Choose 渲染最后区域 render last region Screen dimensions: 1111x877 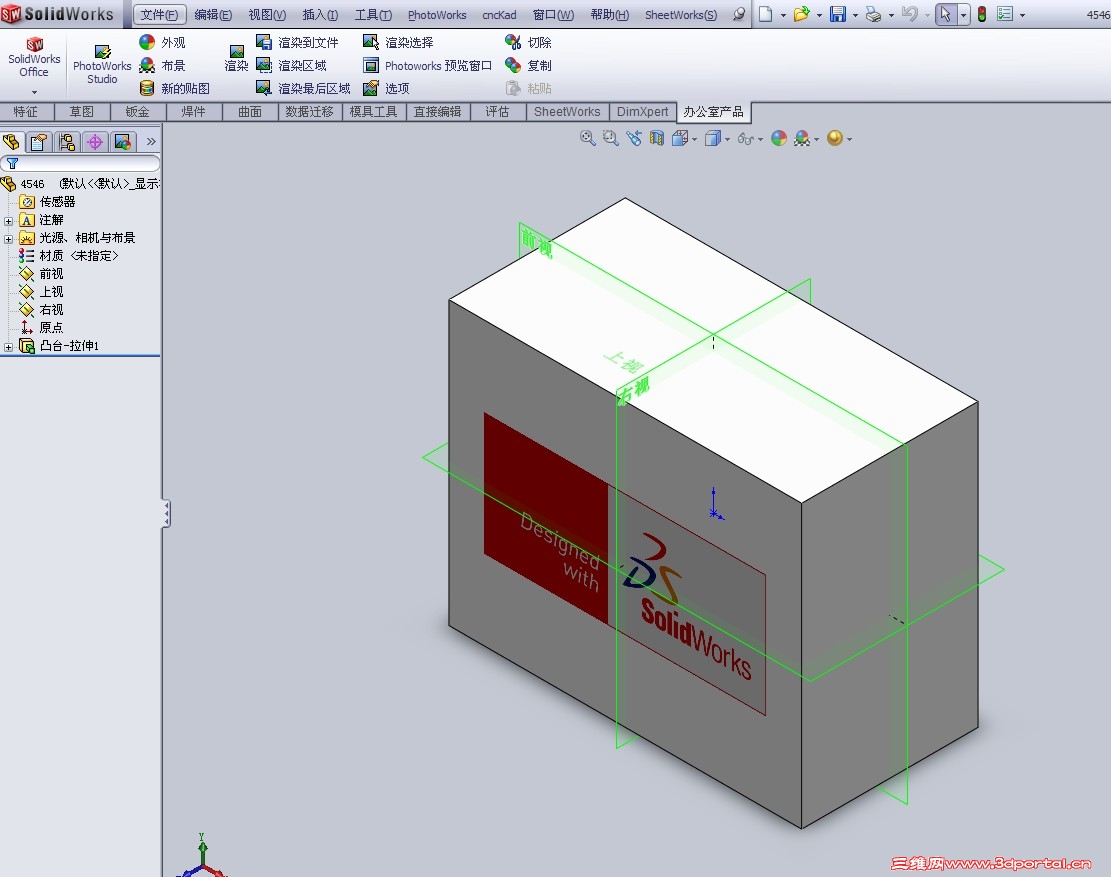(303, 88)
